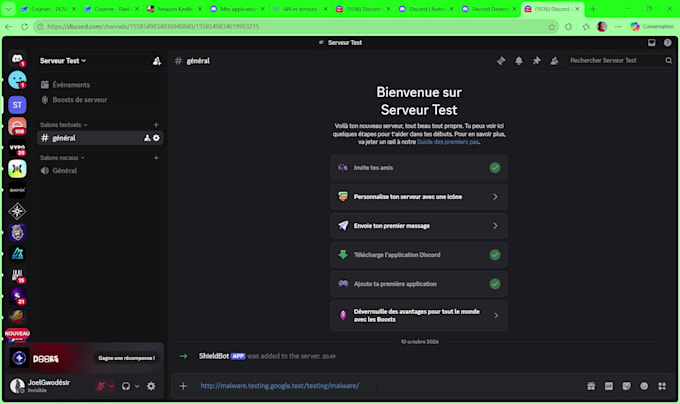The width and height of the screenshot is (680, 404).
Task: Open the apps launcher icon in message bar
Action: 662,386
